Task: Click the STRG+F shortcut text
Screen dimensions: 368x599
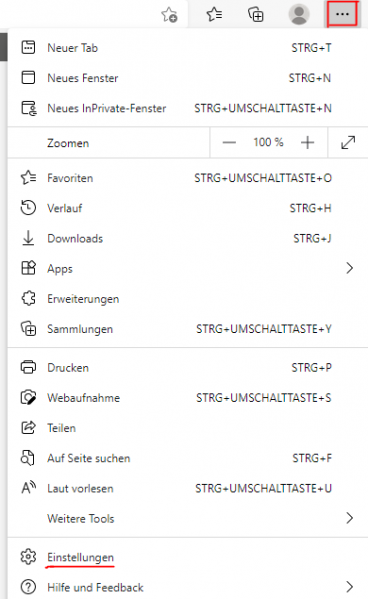Action: pyautogui.click(x=312, y=458)
